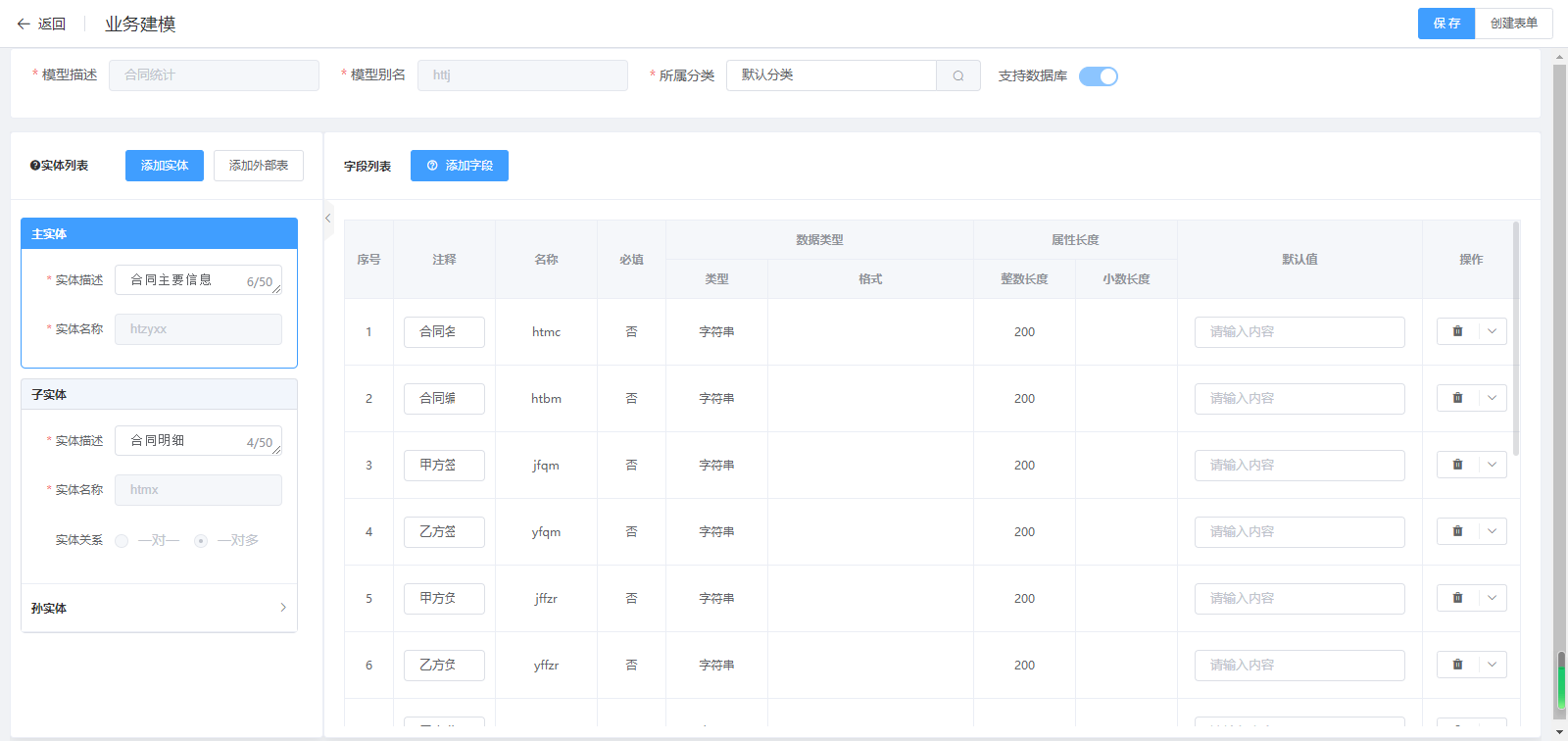Click the back arrow icon
Screen dimensions: 1568x742
click(24, 24)
